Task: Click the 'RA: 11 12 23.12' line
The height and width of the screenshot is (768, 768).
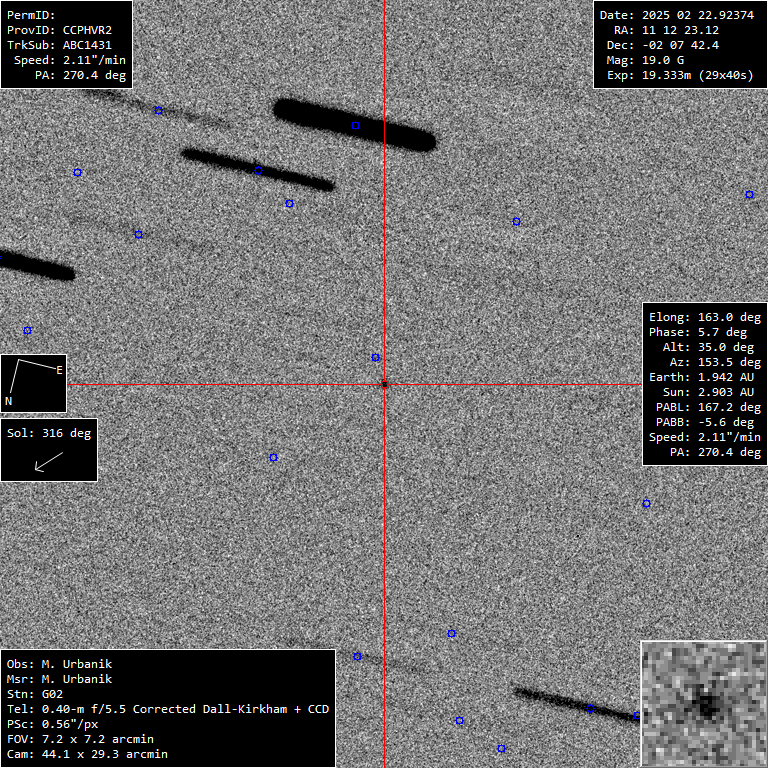Action: point(667,30)
